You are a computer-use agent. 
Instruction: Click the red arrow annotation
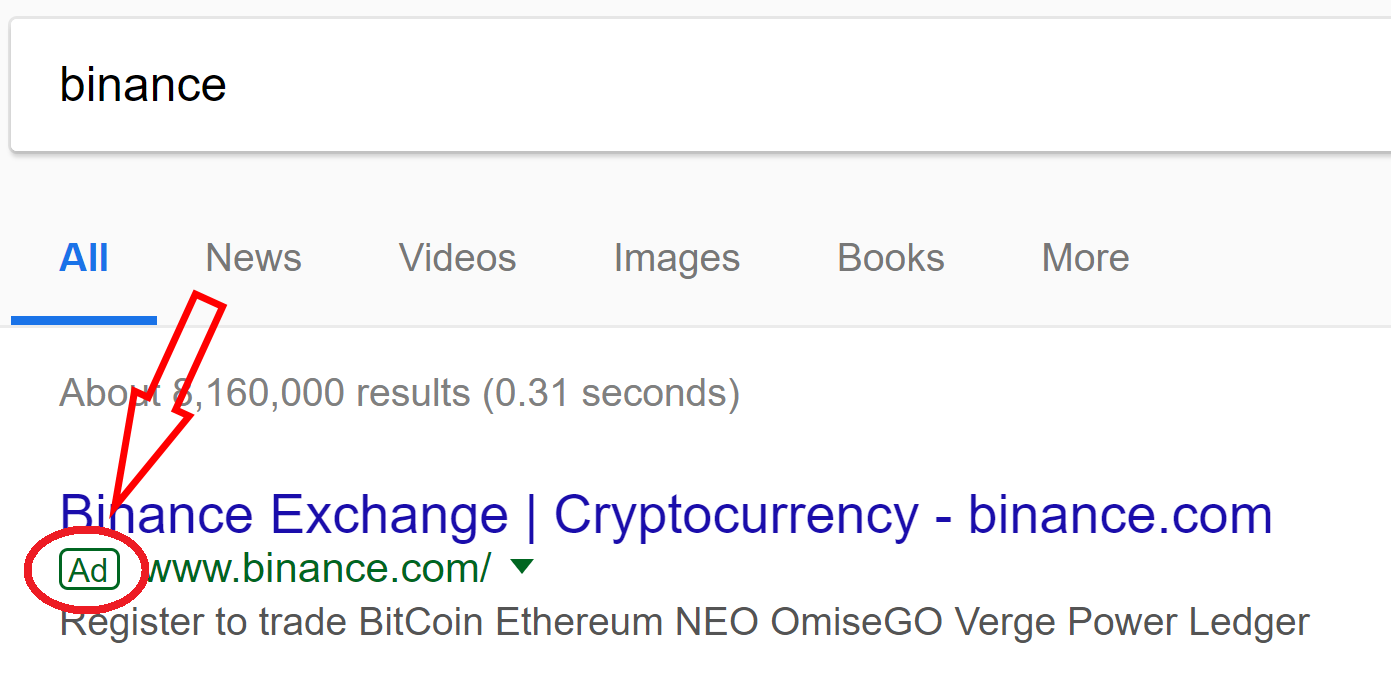(x=168, y=400)
